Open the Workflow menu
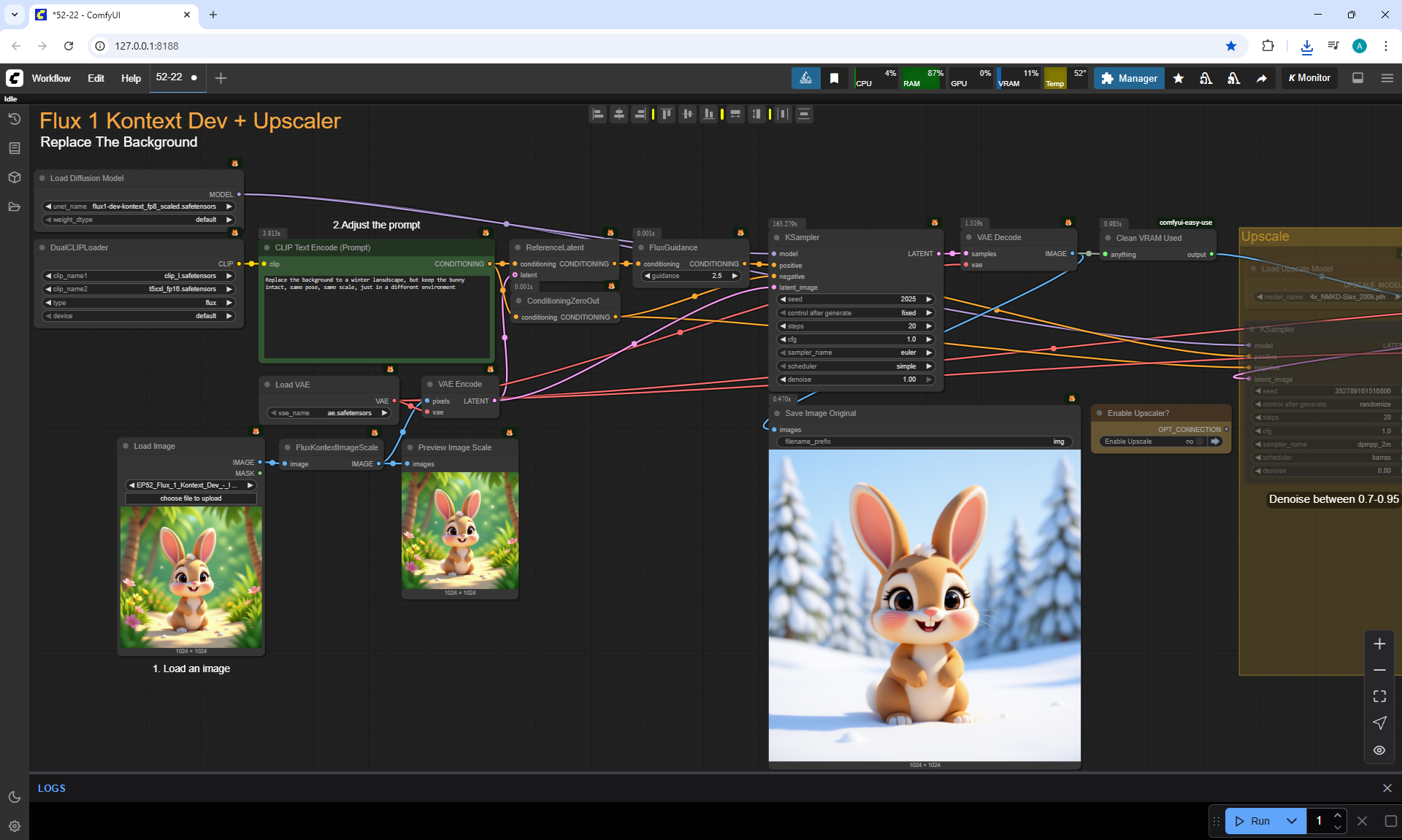This screenshot has height=840, width=1402. coord(51,78)
